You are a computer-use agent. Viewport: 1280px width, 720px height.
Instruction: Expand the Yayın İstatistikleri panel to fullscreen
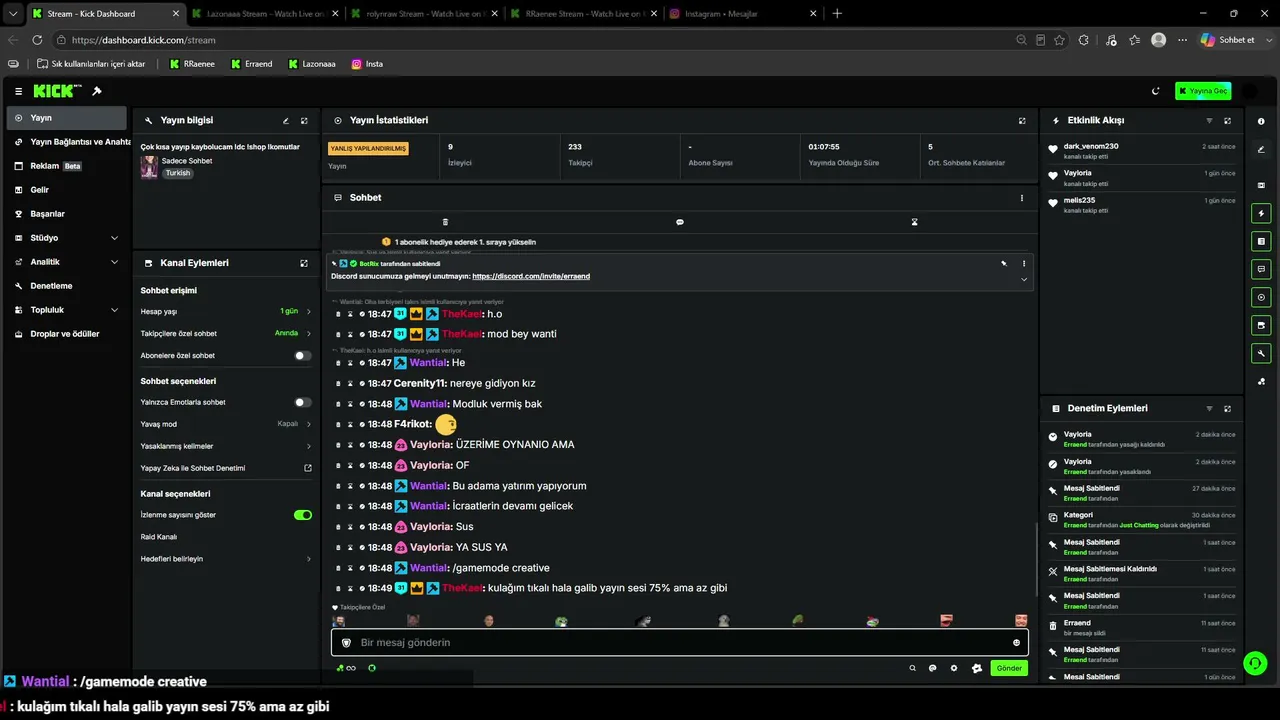1022,121
